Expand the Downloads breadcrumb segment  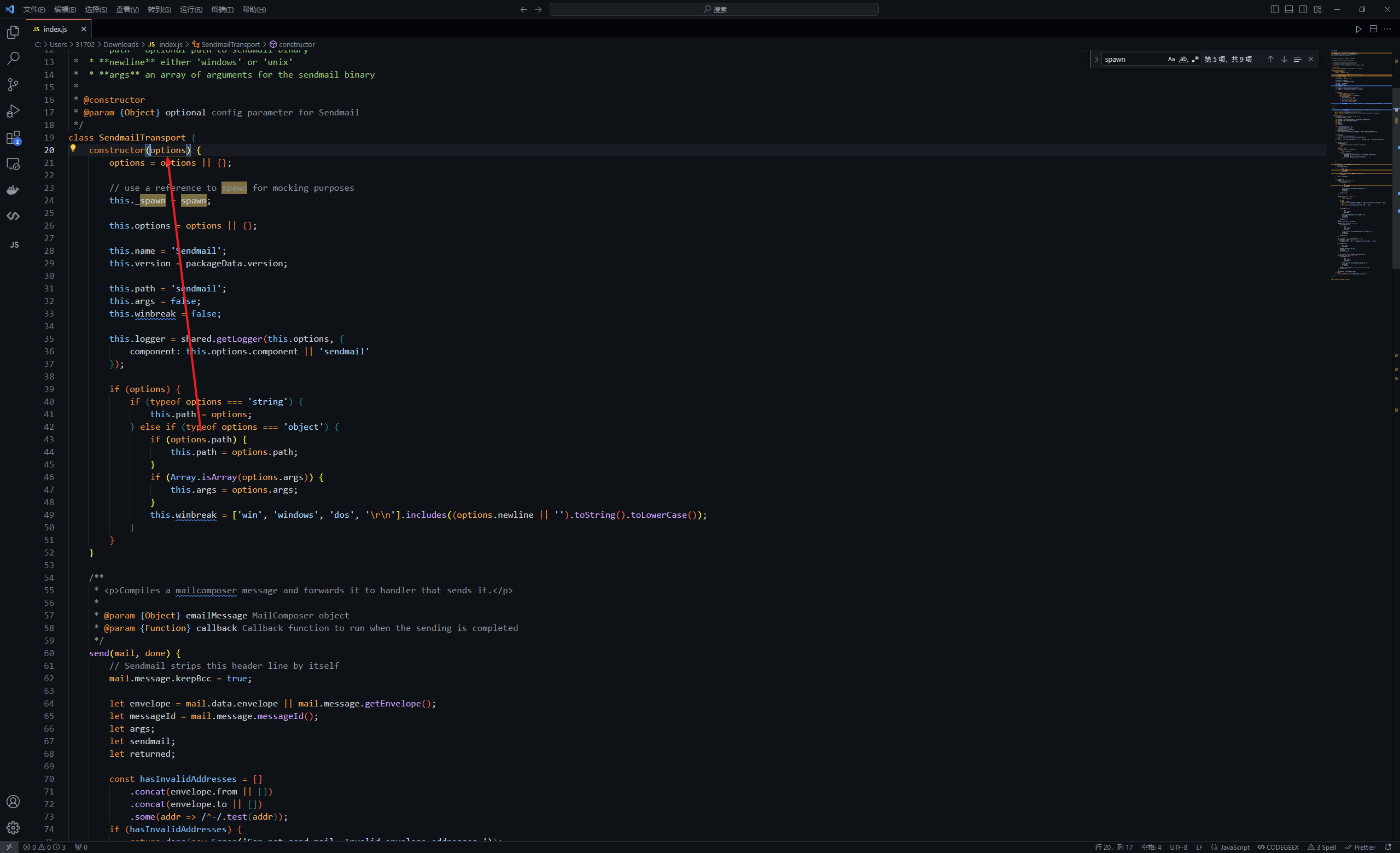[120, 44]
